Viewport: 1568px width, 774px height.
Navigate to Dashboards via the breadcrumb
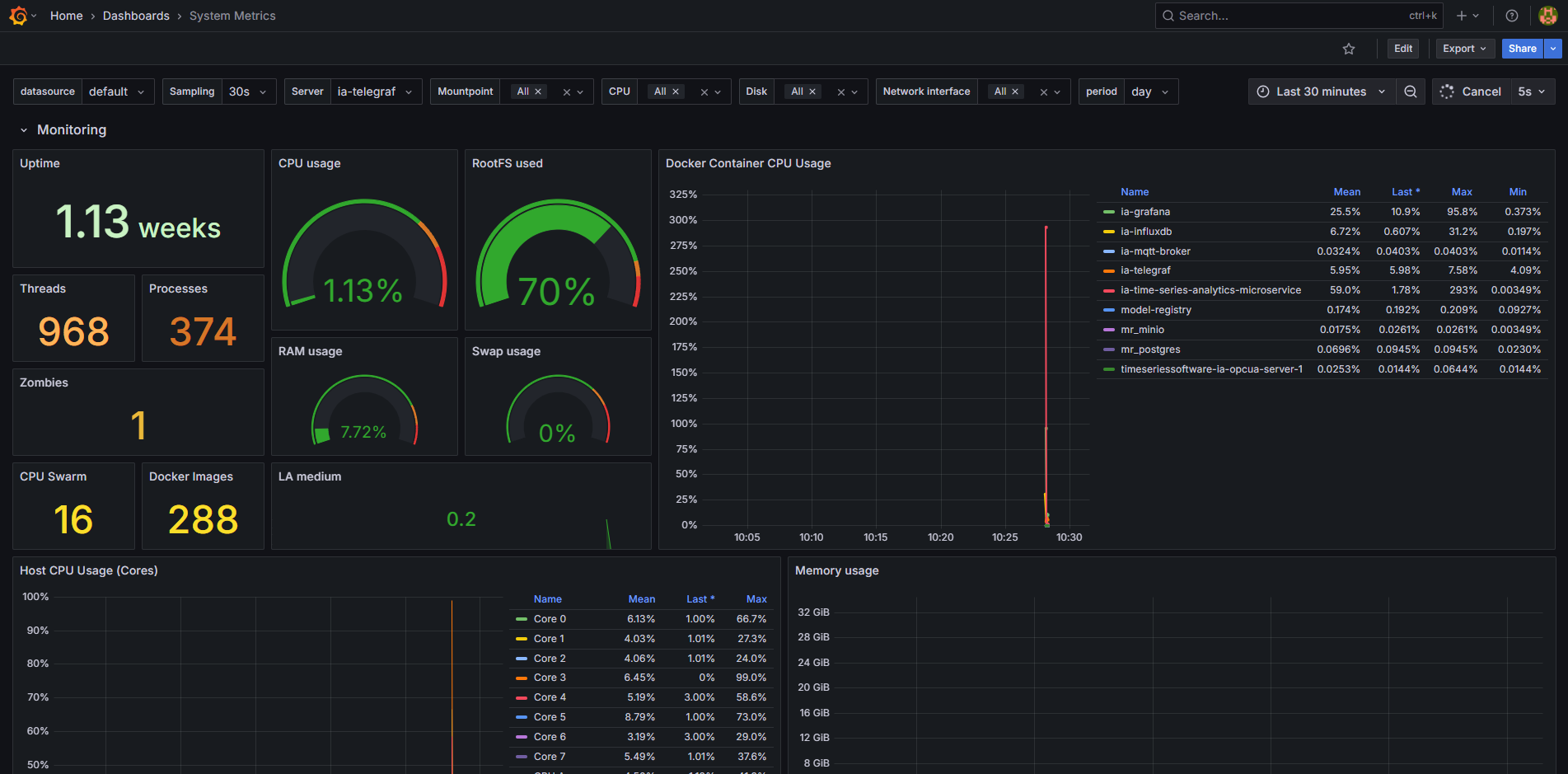click(136, 15)
